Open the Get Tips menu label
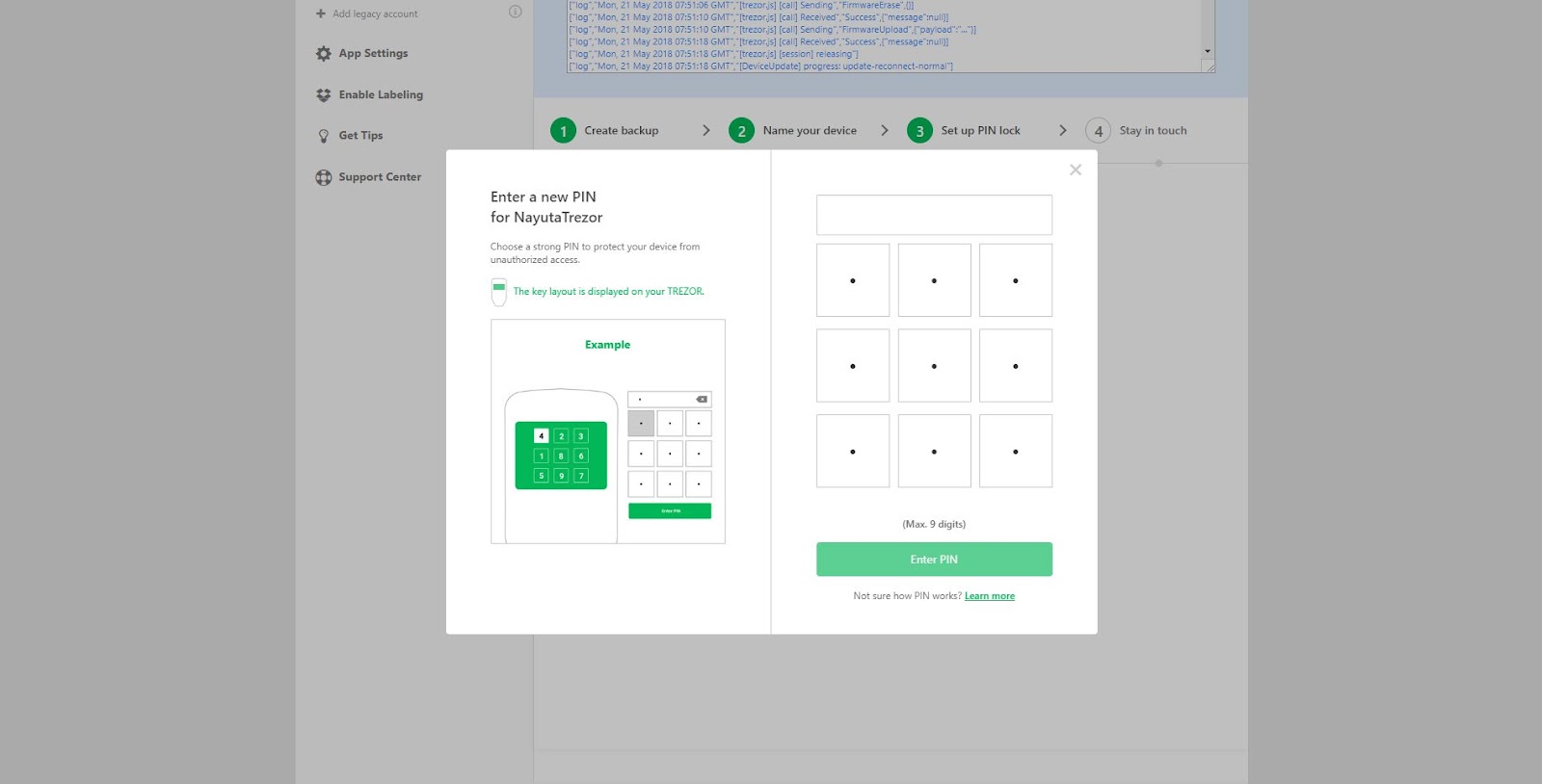 (360, 136)
